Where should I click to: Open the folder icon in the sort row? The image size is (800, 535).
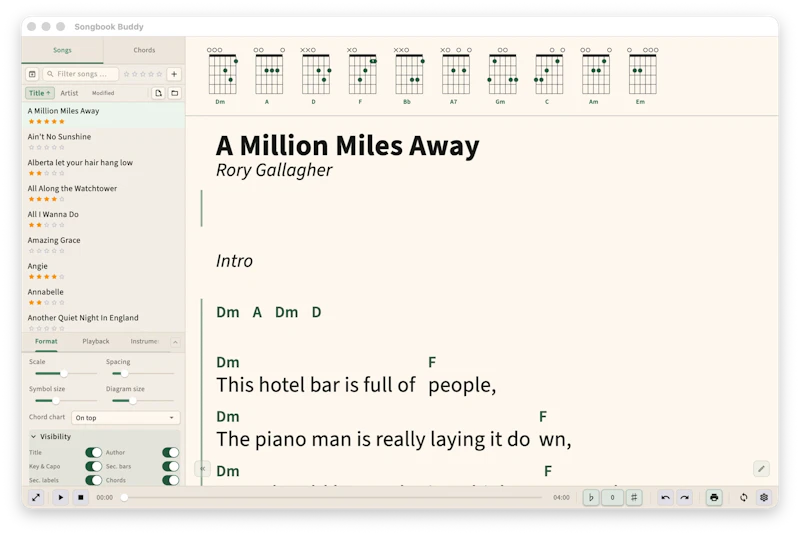[174, 93]
